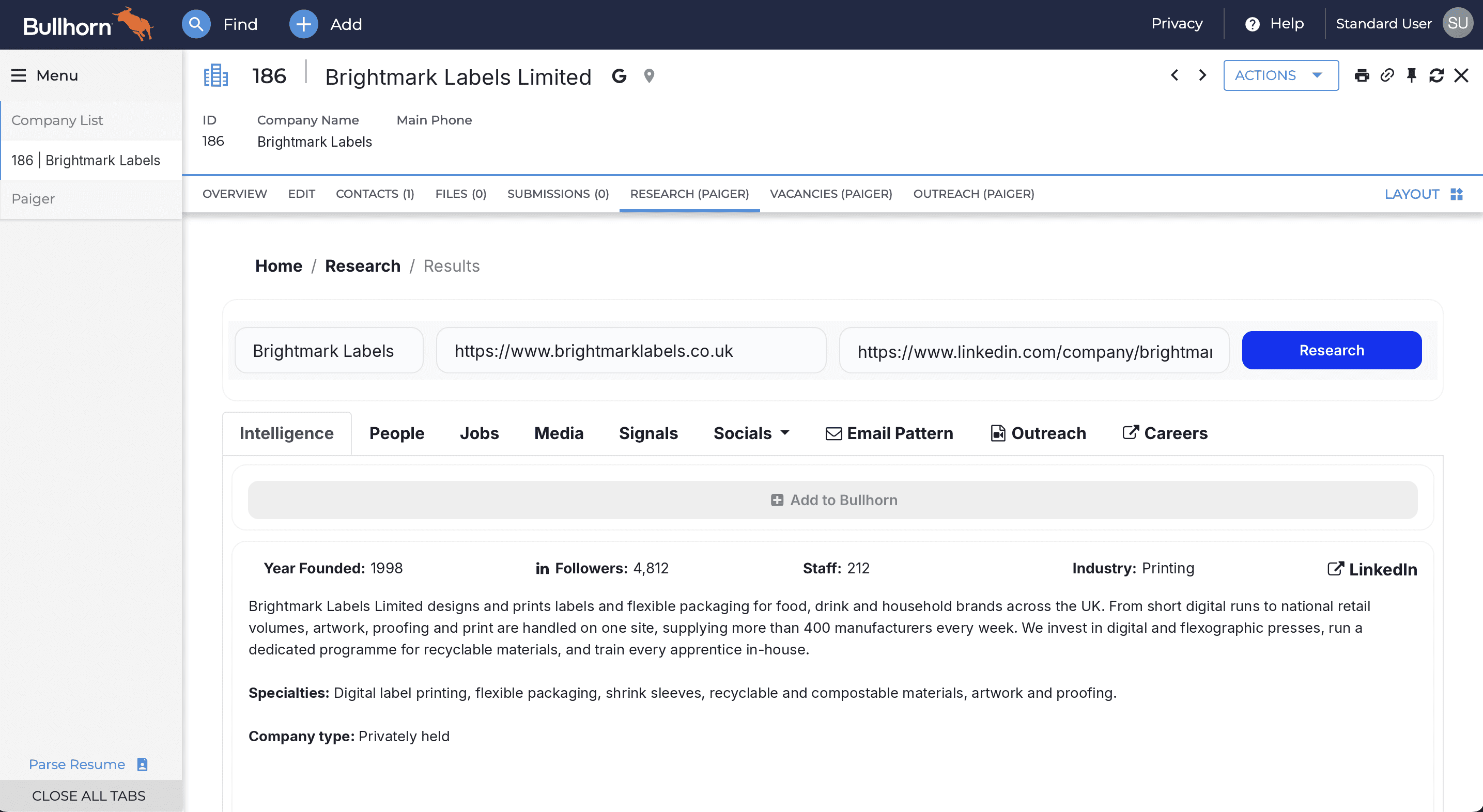Click the Parse Resume document icon
This screenshot has height=812, width=1483.
point(142,764)
